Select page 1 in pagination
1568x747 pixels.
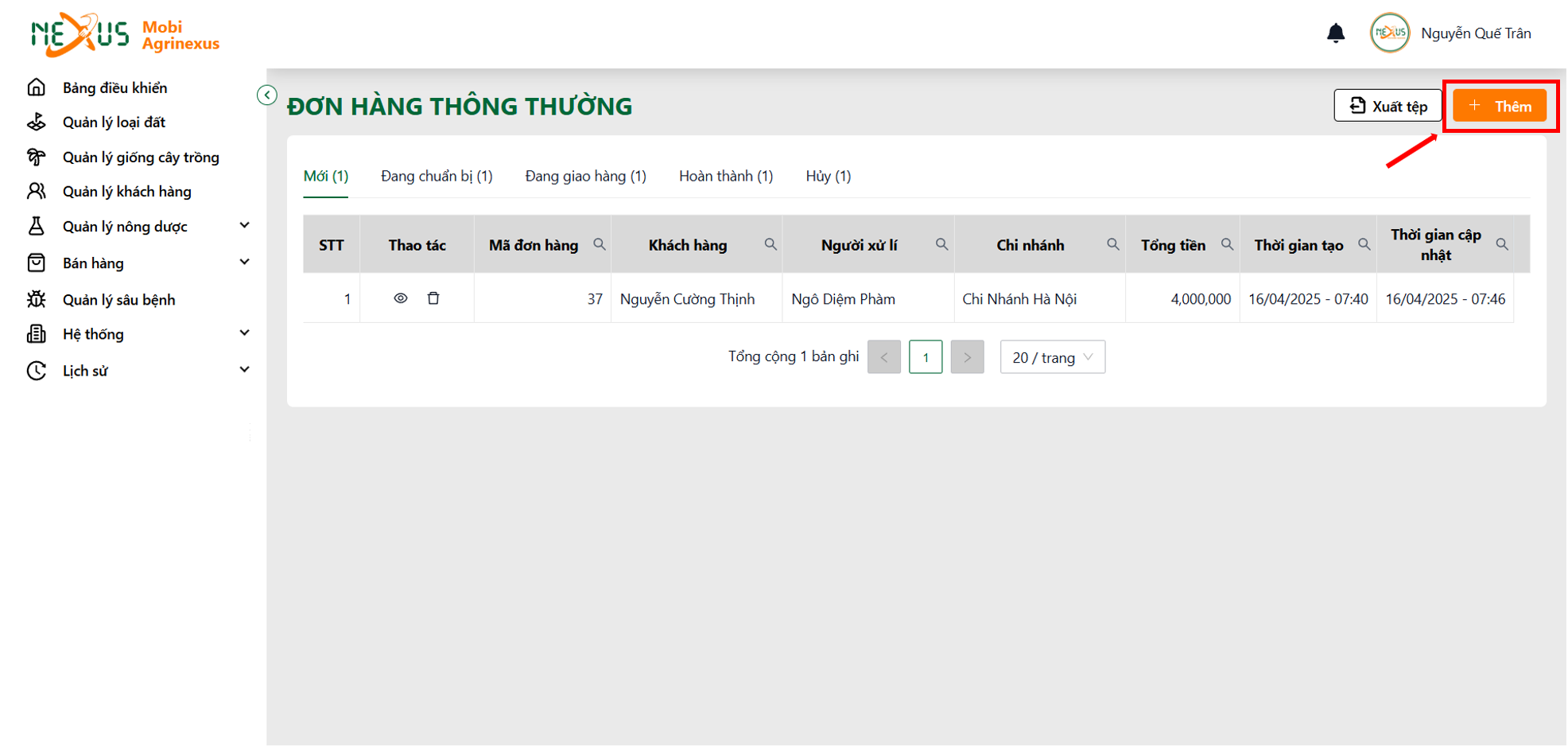(926, 357)
